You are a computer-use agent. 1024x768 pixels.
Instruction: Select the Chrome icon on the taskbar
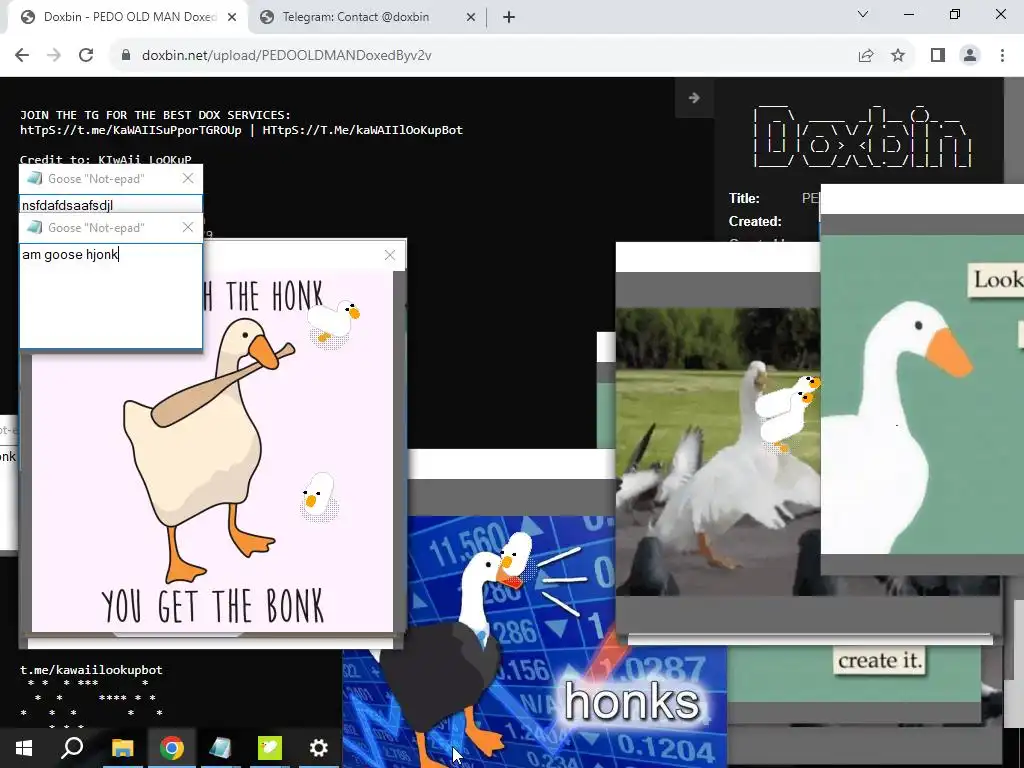171,748
